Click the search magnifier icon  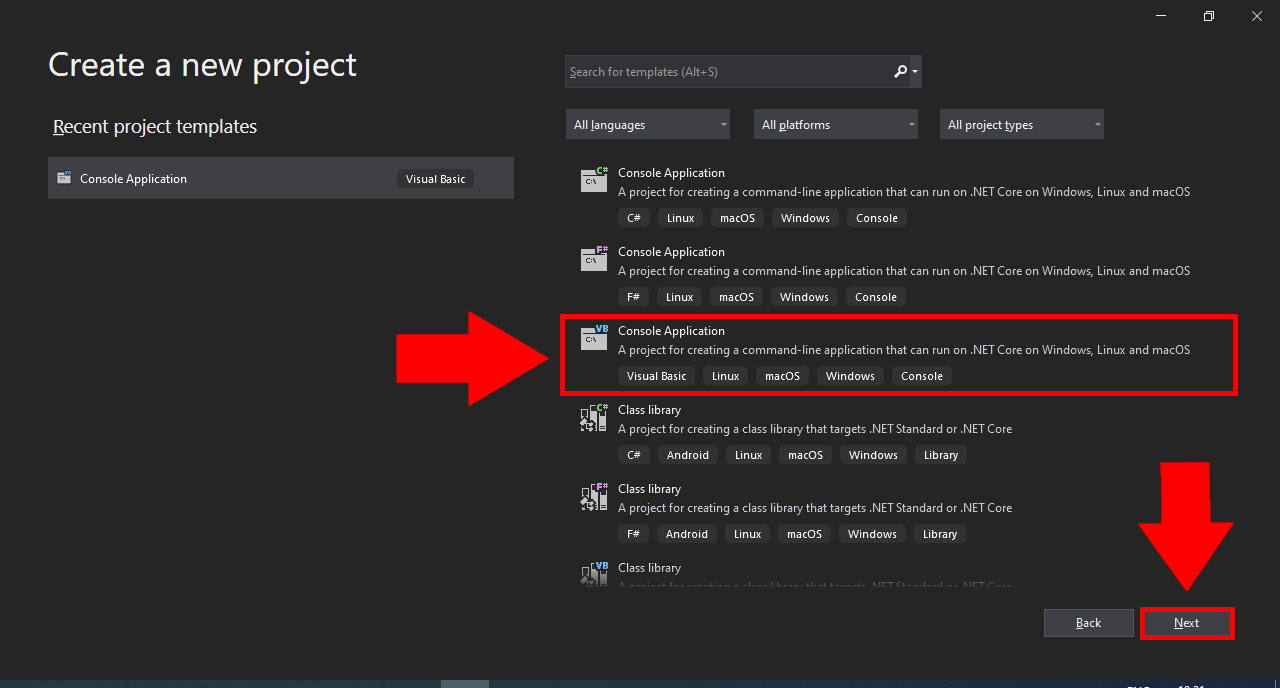[x=900, y=72]
